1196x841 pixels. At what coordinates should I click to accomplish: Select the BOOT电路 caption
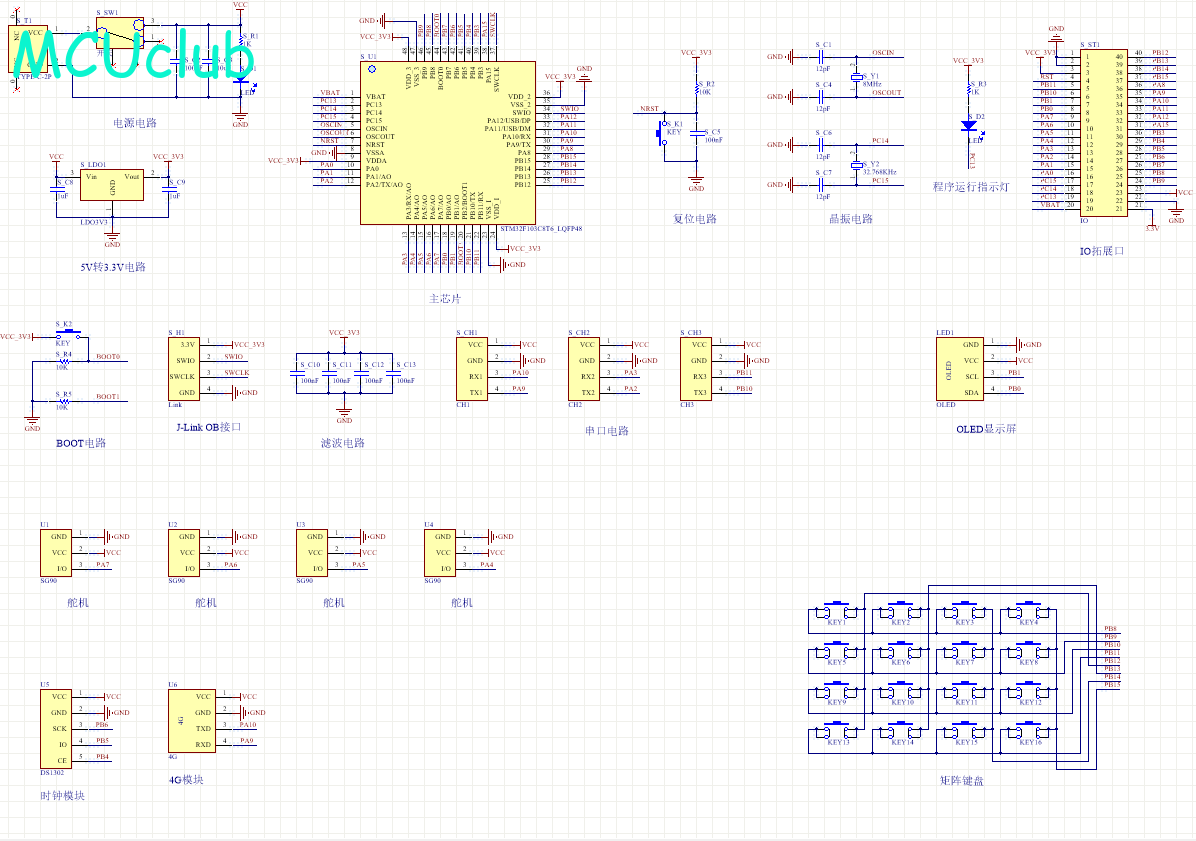[81, 443]
